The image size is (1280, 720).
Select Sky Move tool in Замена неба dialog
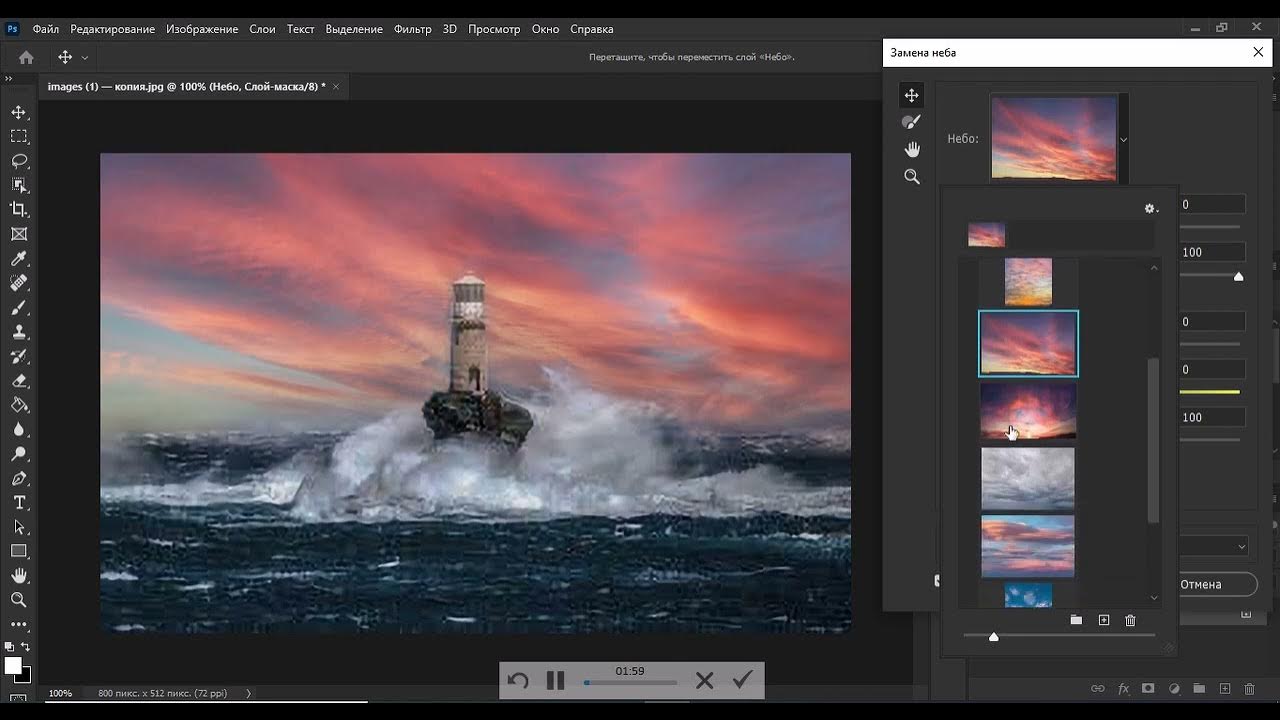(x=911, y=95)
